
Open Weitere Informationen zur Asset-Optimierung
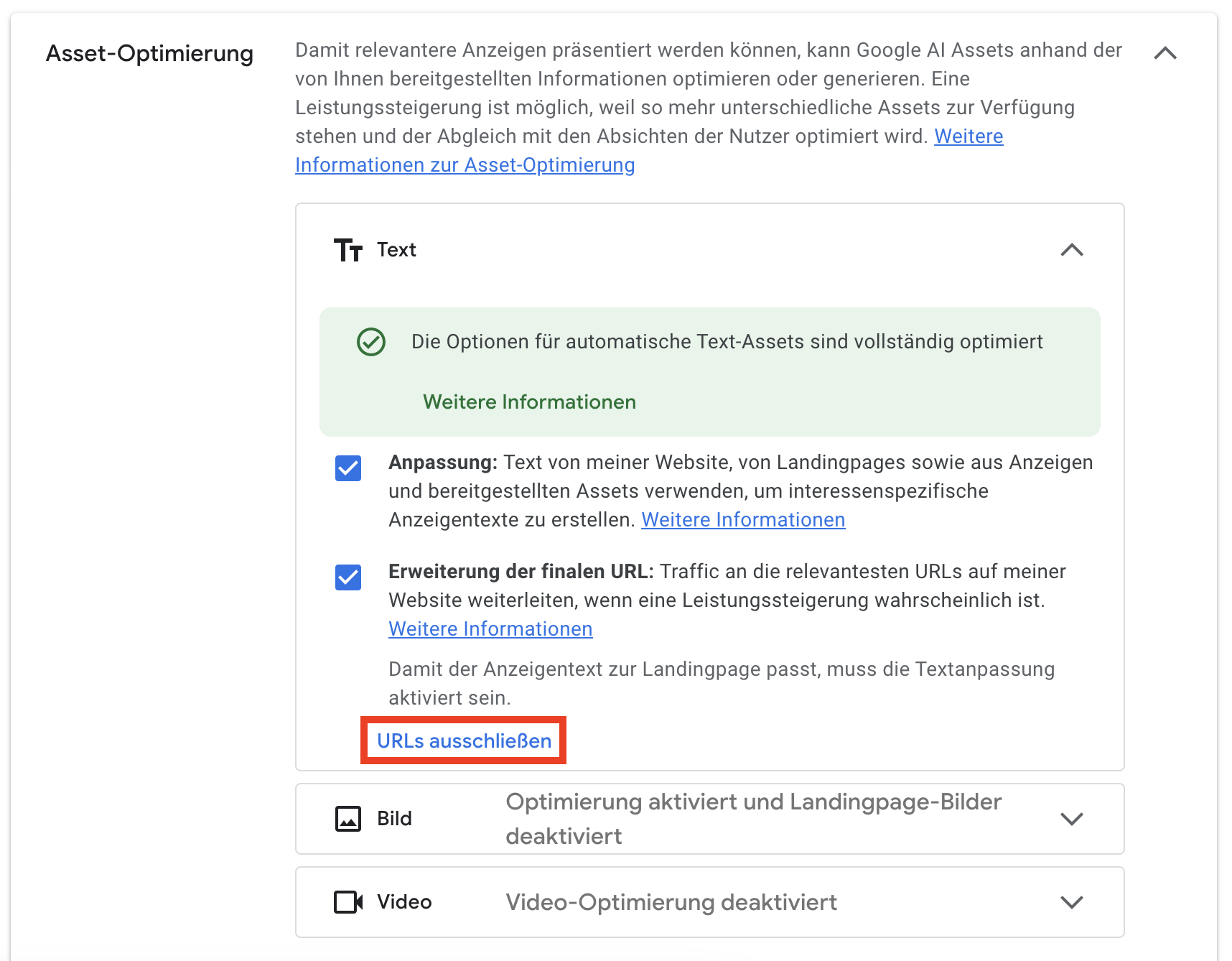coord(464,164)
